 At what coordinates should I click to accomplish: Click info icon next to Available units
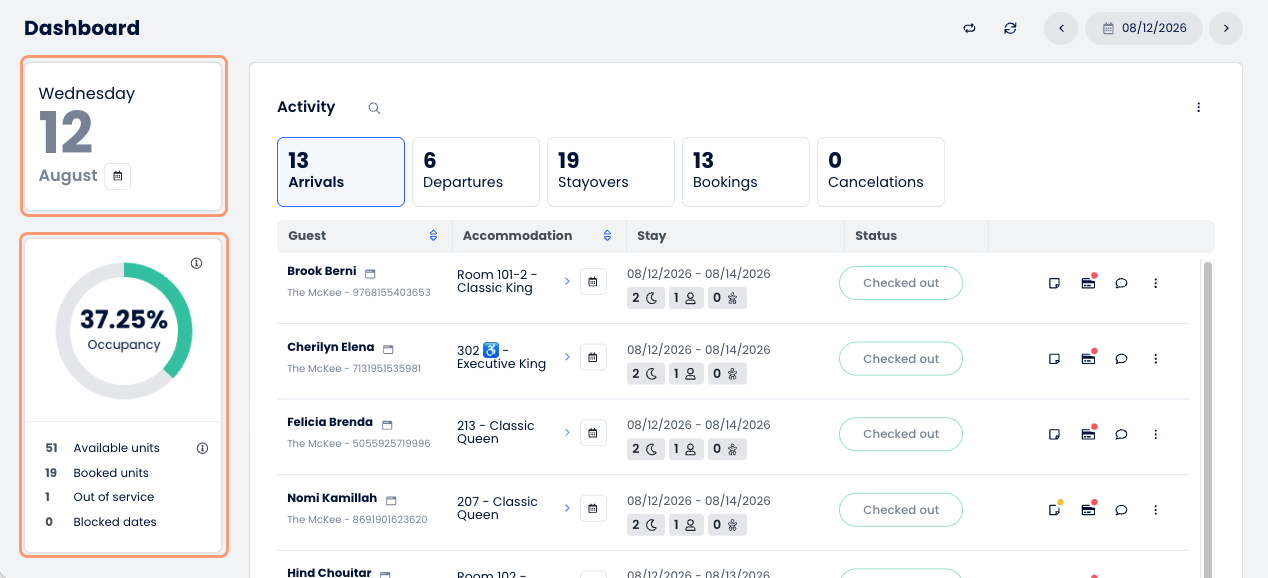pyautogui.click(x=202, y=448)
